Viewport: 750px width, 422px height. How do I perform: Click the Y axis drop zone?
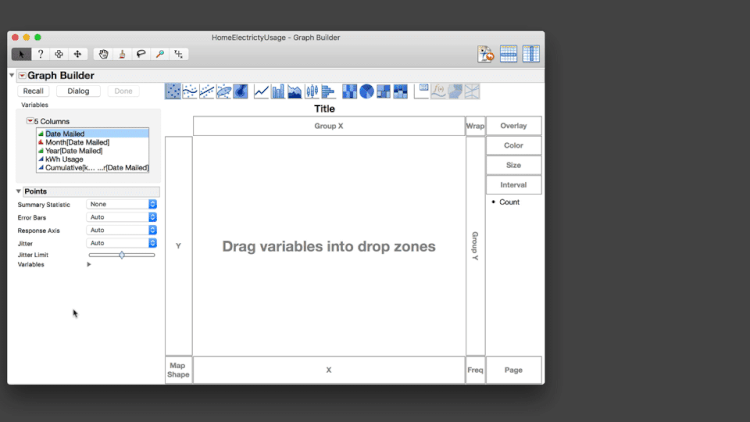pos(178,246)
